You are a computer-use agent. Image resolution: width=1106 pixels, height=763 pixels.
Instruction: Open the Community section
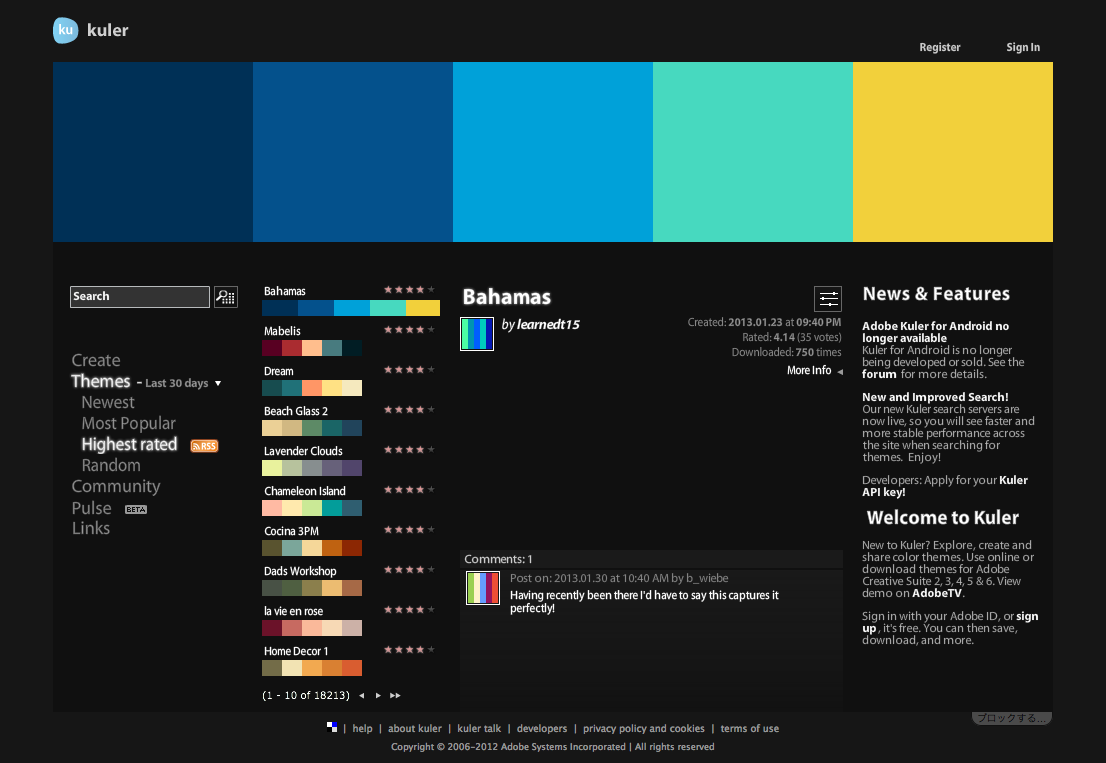pos(116,487)
